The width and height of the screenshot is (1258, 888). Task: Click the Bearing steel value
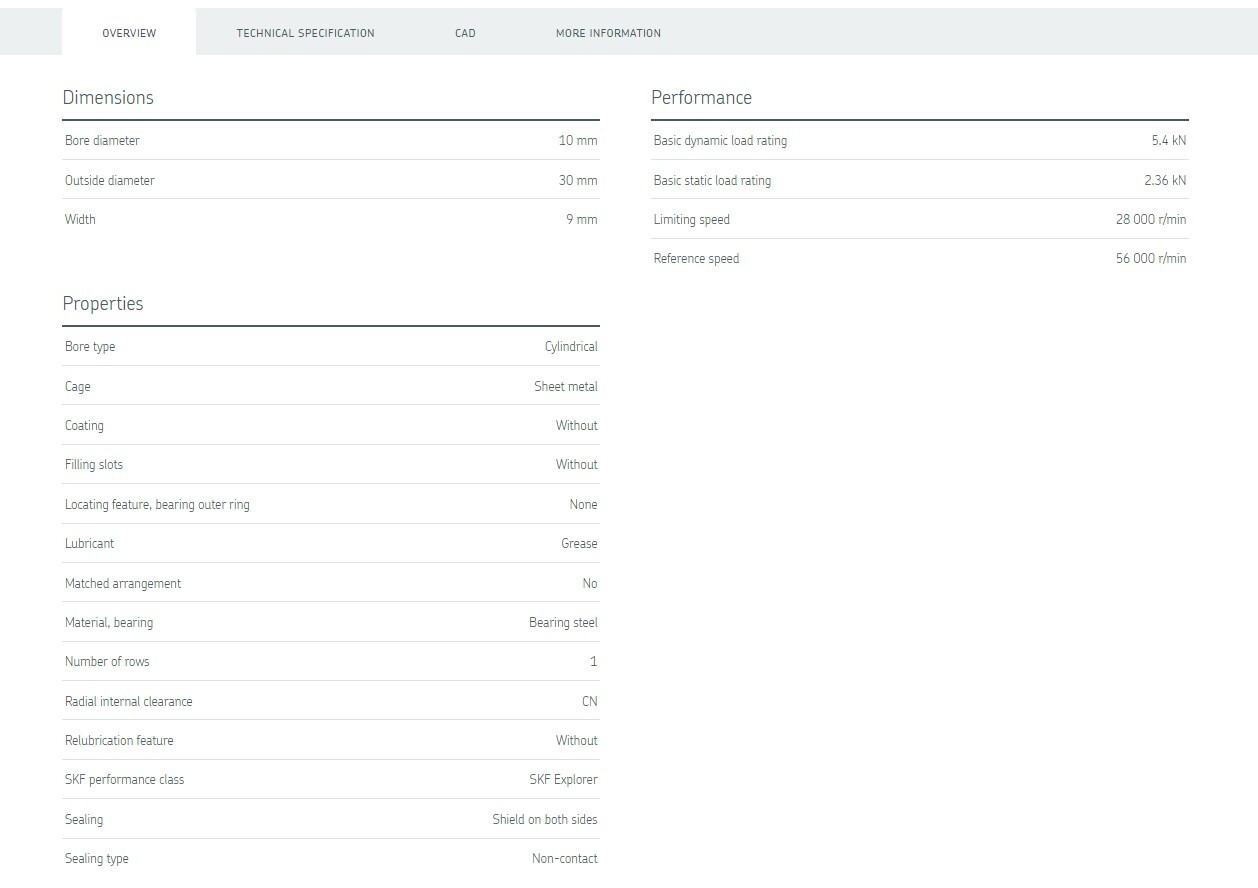pyautogui.click(x=563, y=622)
